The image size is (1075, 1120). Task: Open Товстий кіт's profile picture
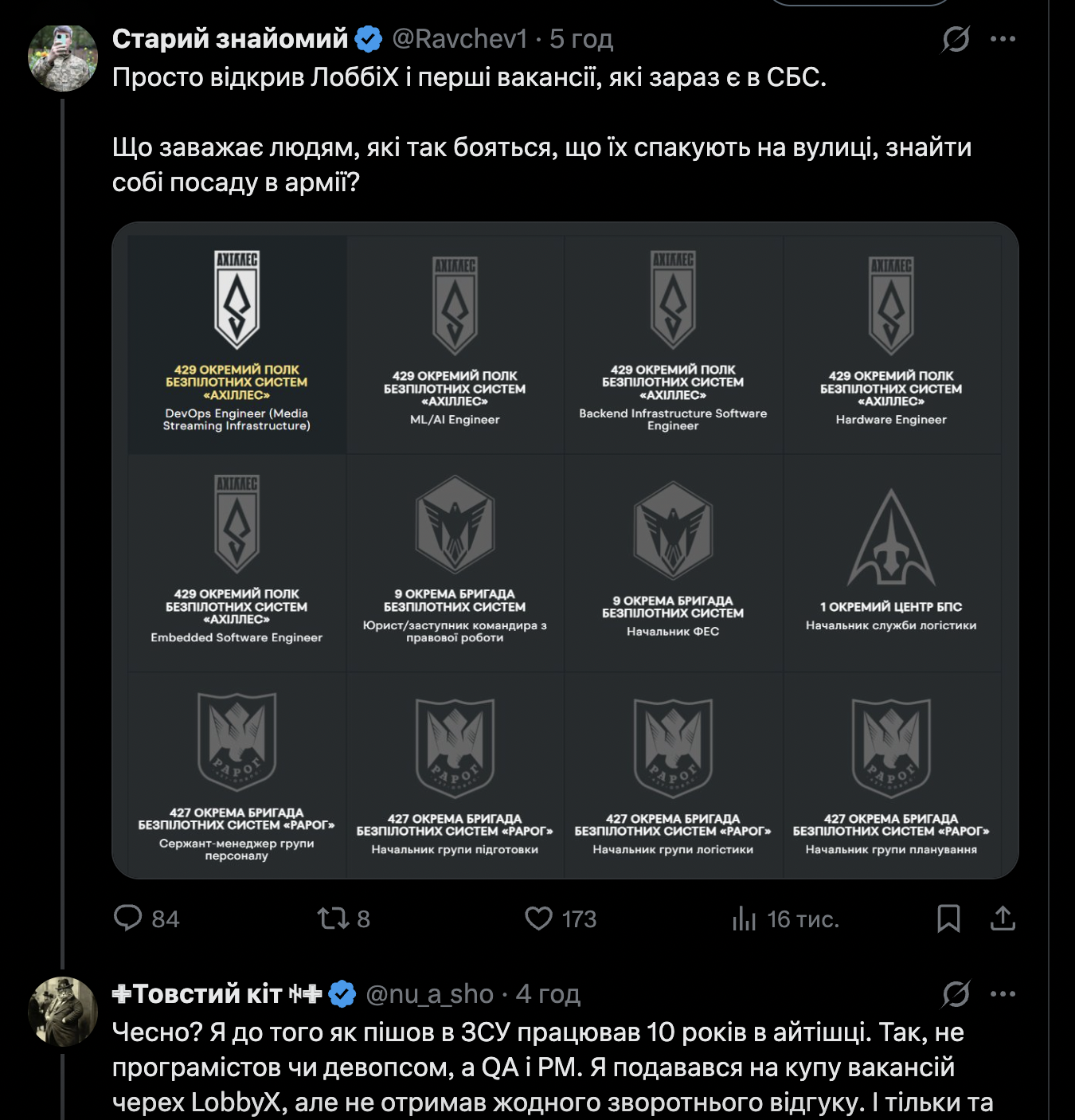pyautogui.click(x=63, y=1011)
